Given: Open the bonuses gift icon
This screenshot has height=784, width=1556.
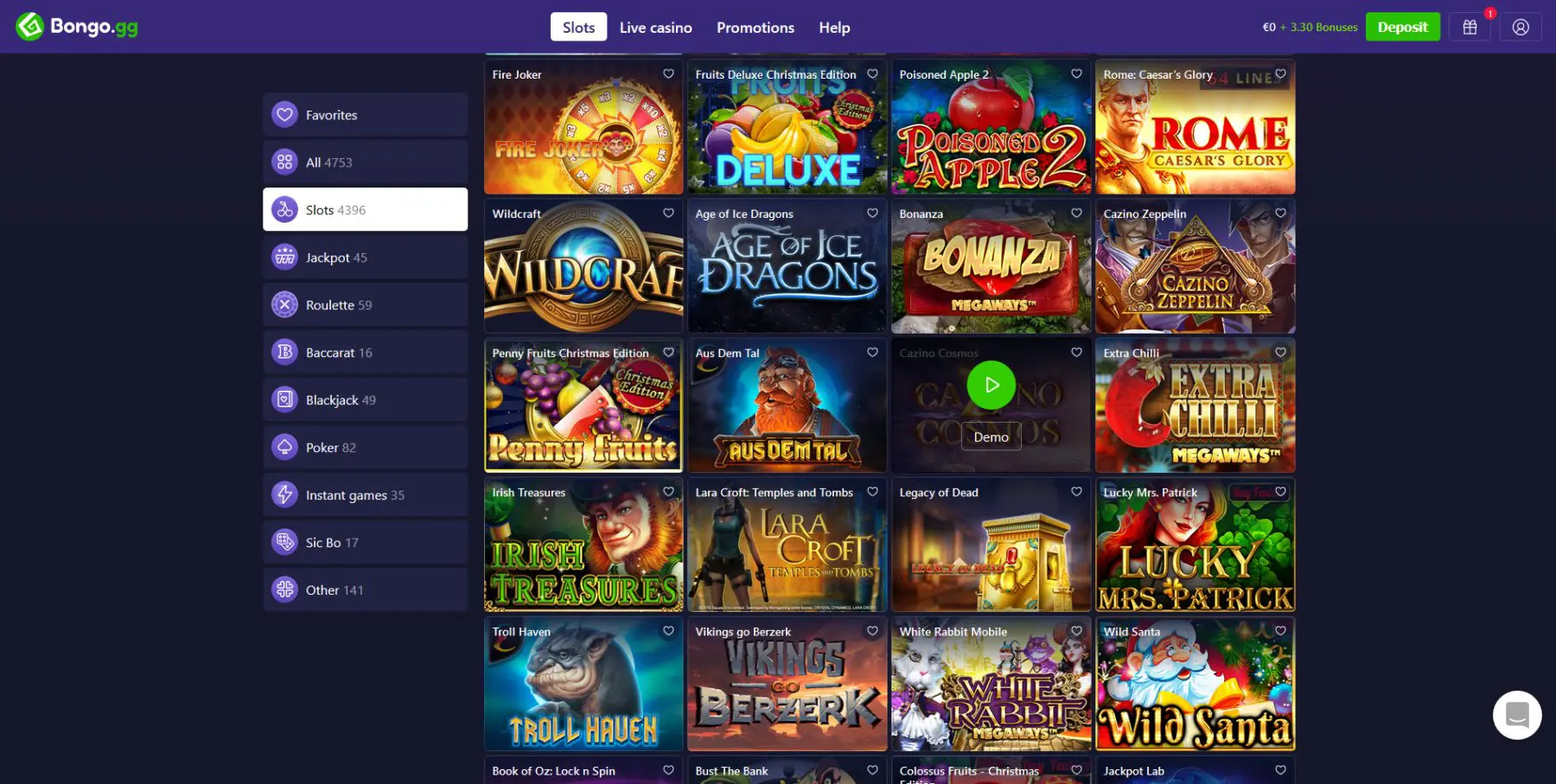Looking at the screenshot, I should 1470,27.
